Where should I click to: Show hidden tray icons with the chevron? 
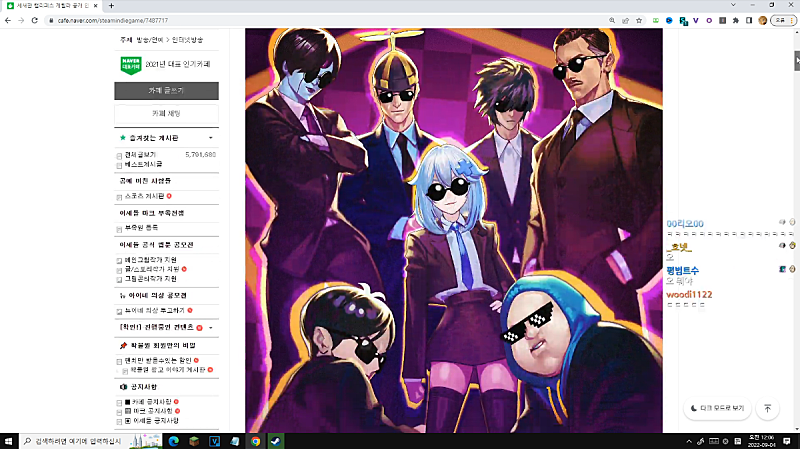click(x=689, y=441)
